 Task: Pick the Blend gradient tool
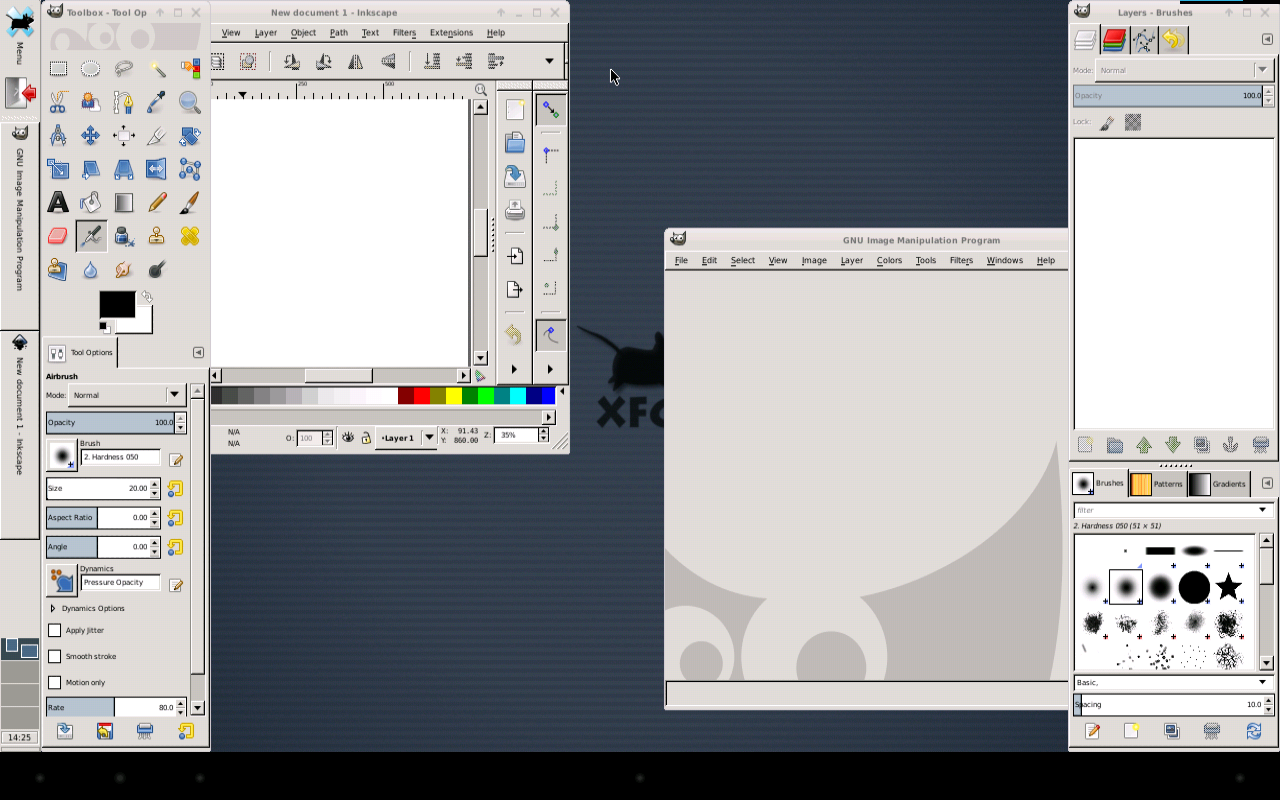click(124, 203)
